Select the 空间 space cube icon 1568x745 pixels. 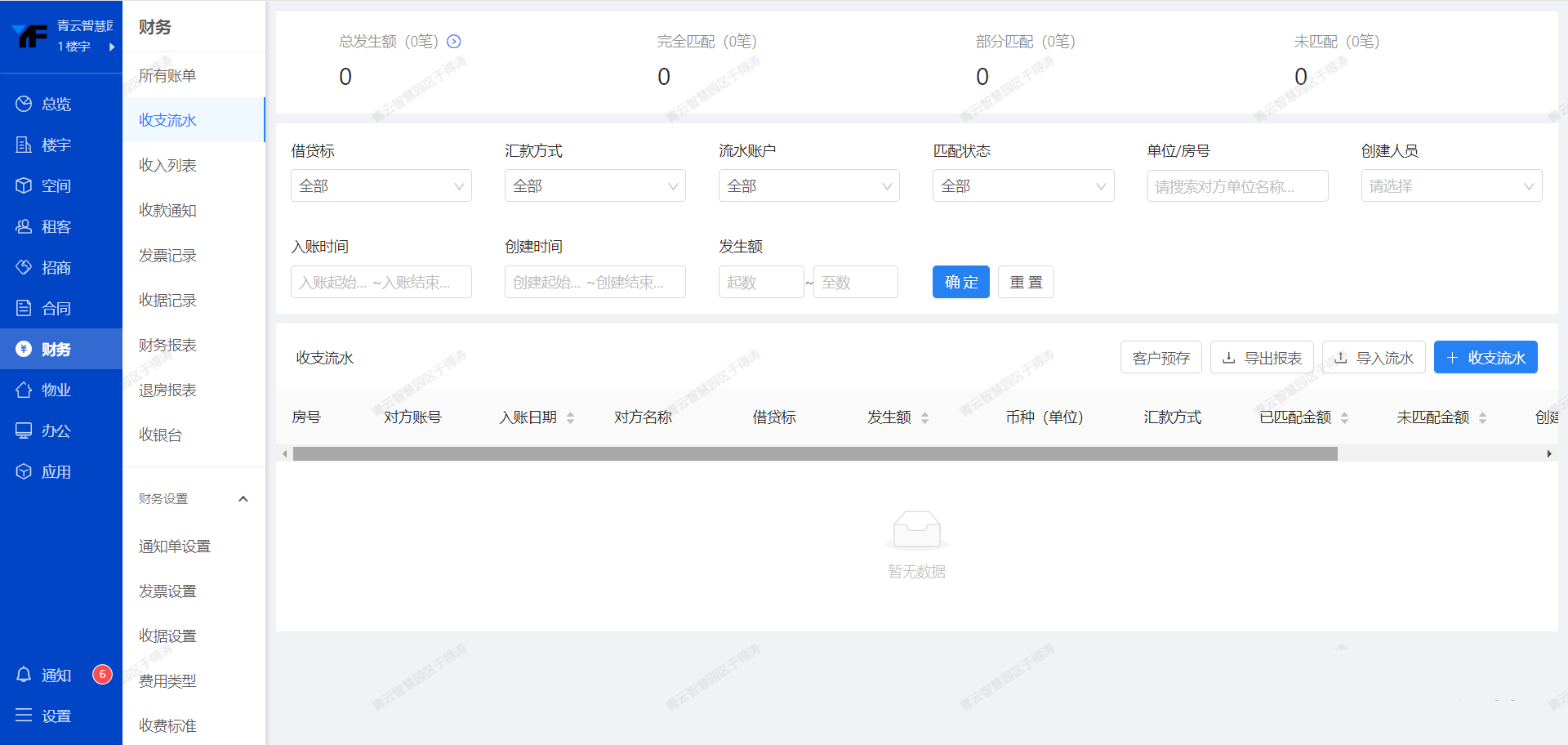click(24, 185)
